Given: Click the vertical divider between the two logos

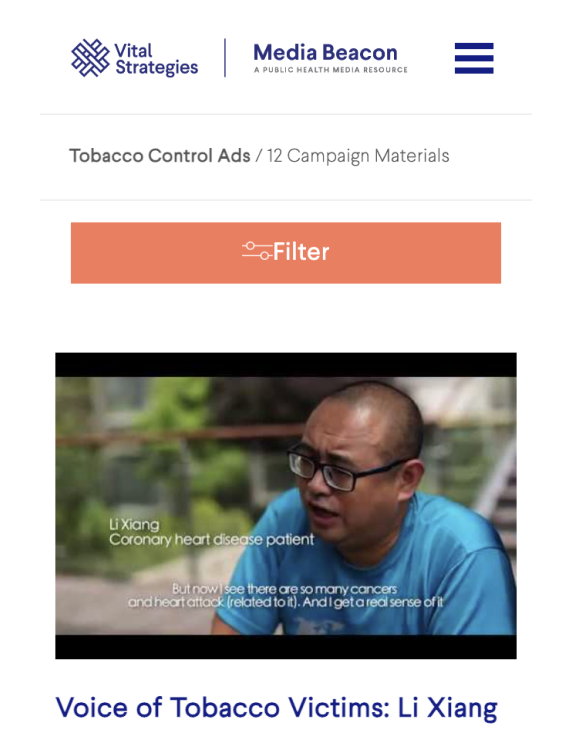Looking at the screenshot, I should pos(225,57).
